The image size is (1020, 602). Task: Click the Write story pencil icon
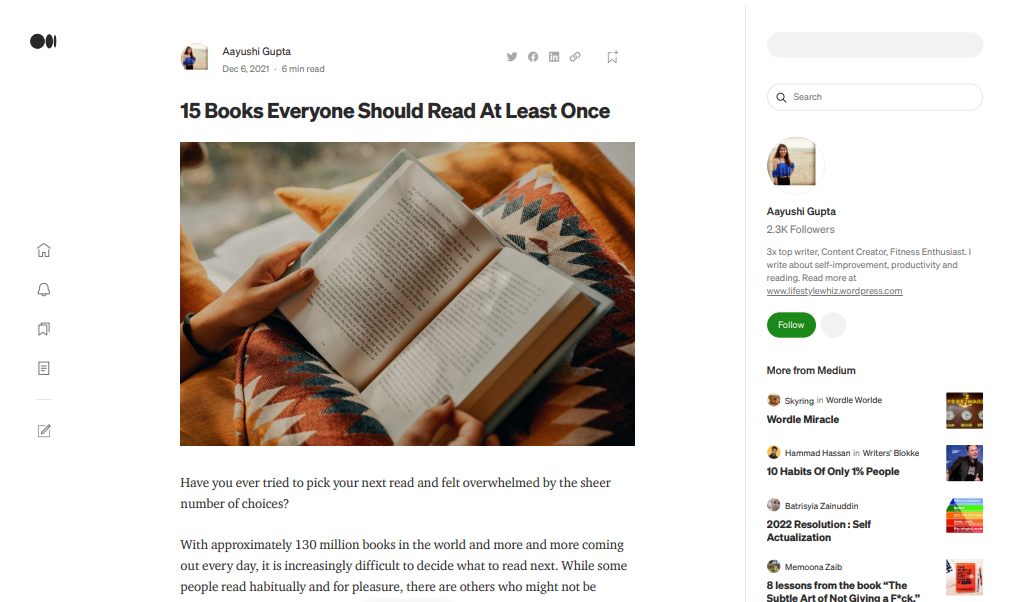click(x=44, y=431)
